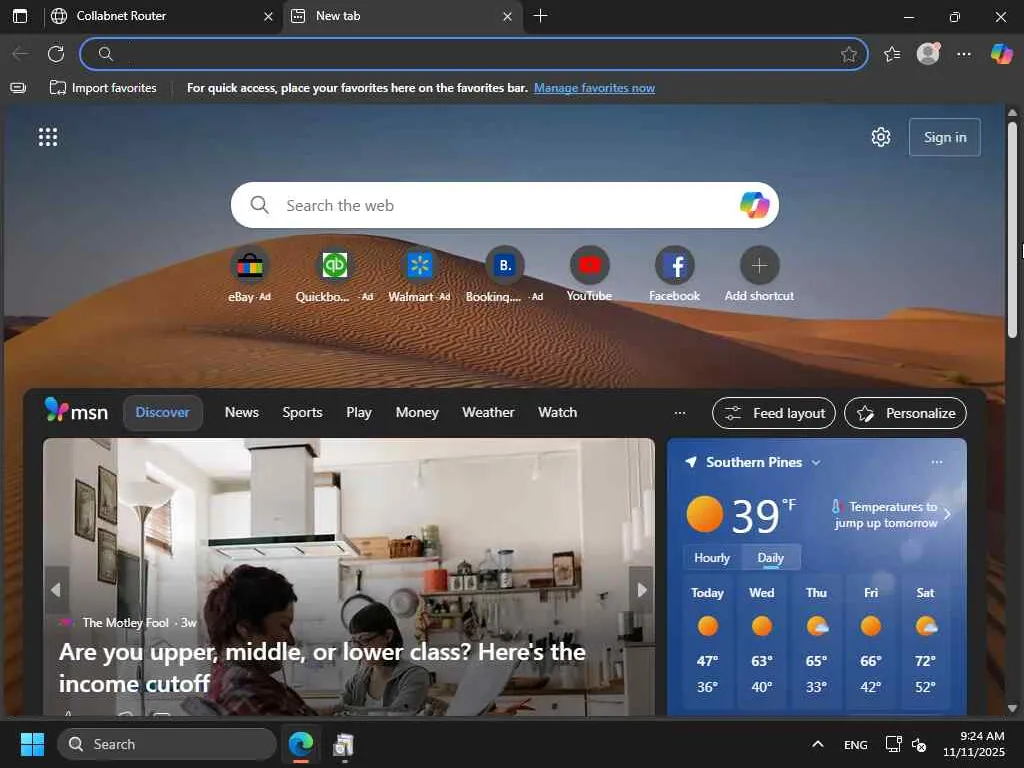Click Import favorites
This screenshot has height=768, width=1024.
coord(103,88)
